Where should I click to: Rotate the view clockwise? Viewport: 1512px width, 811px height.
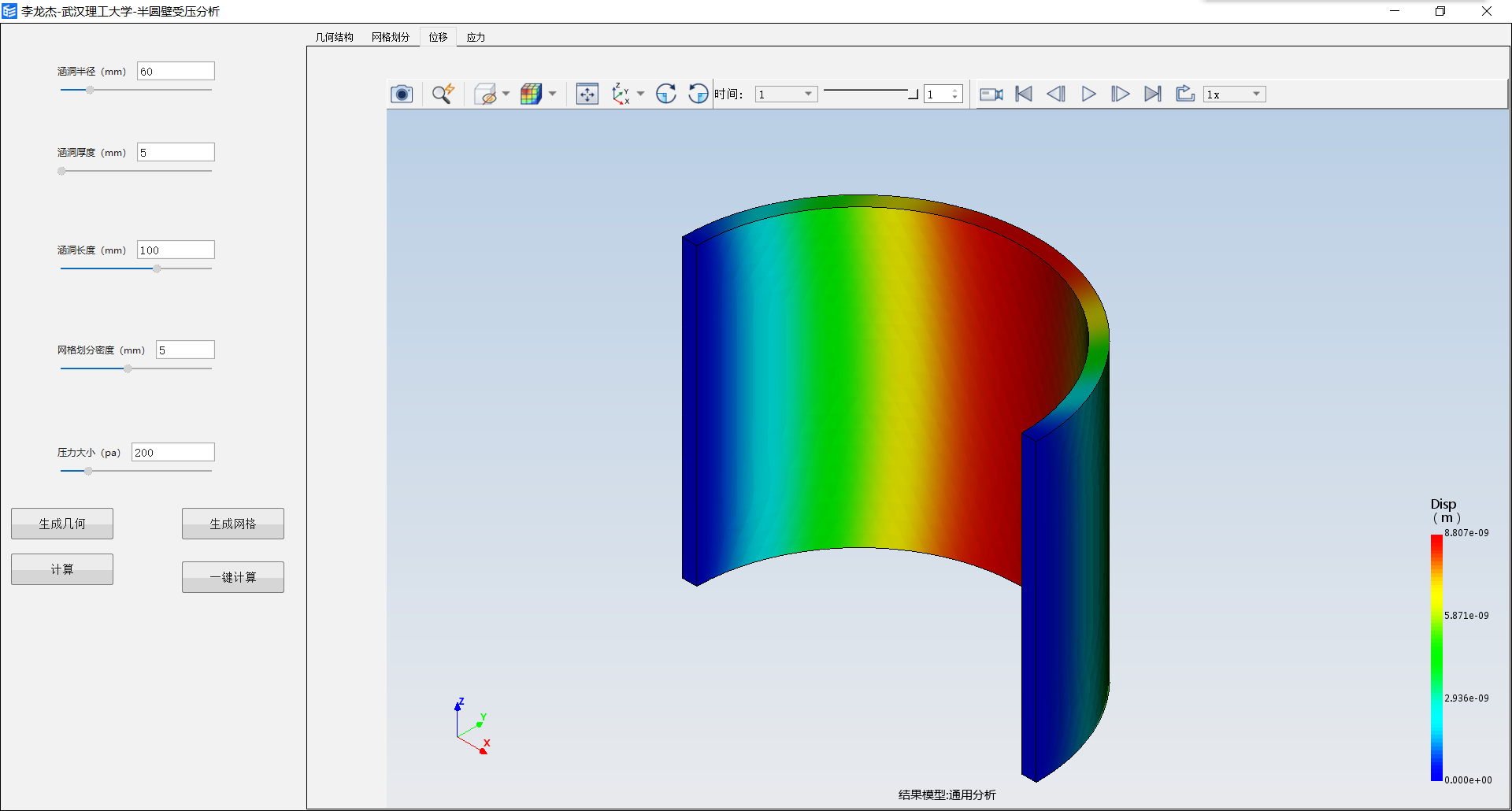tap(666, 94)
